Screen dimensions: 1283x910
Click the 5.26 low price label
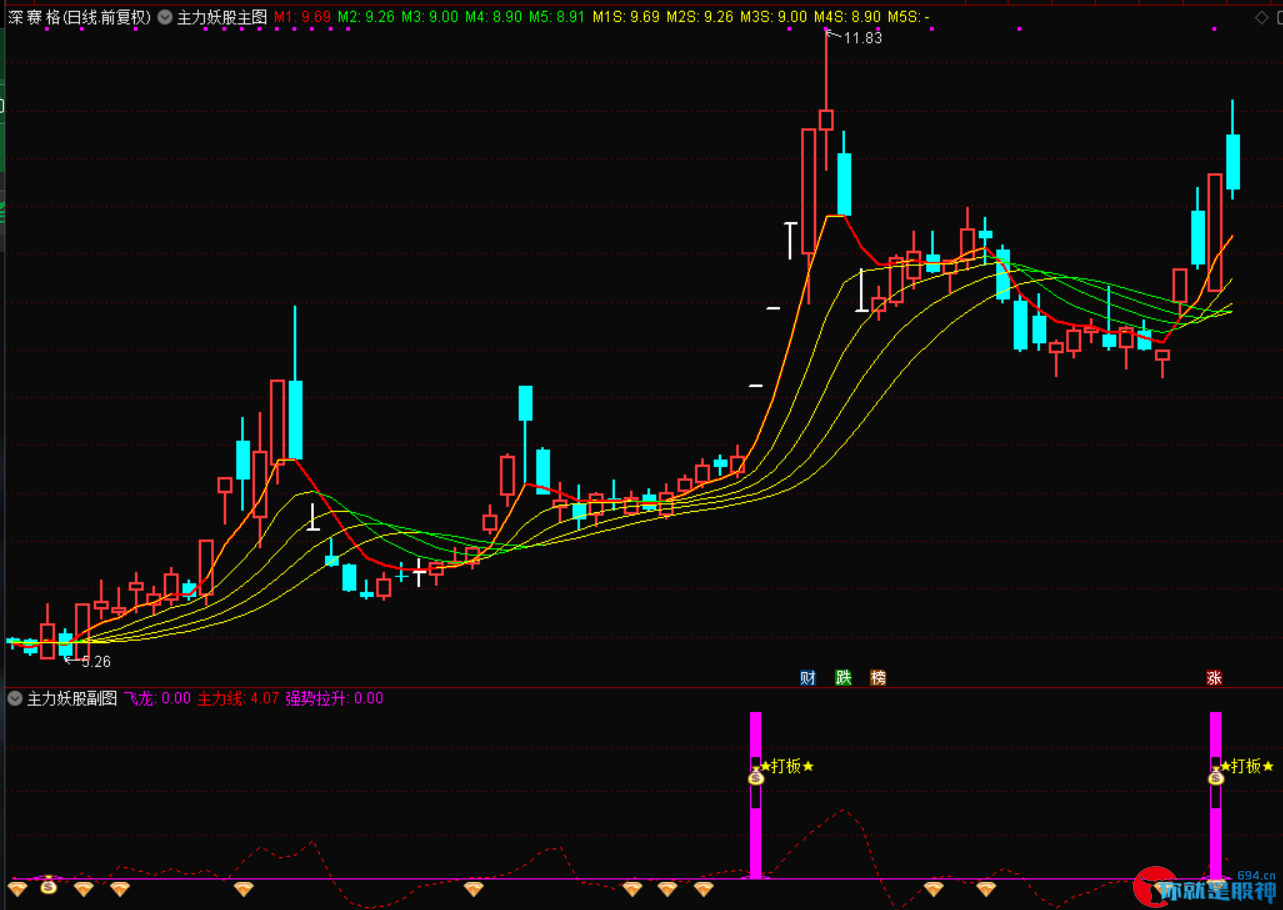[96, 662]
